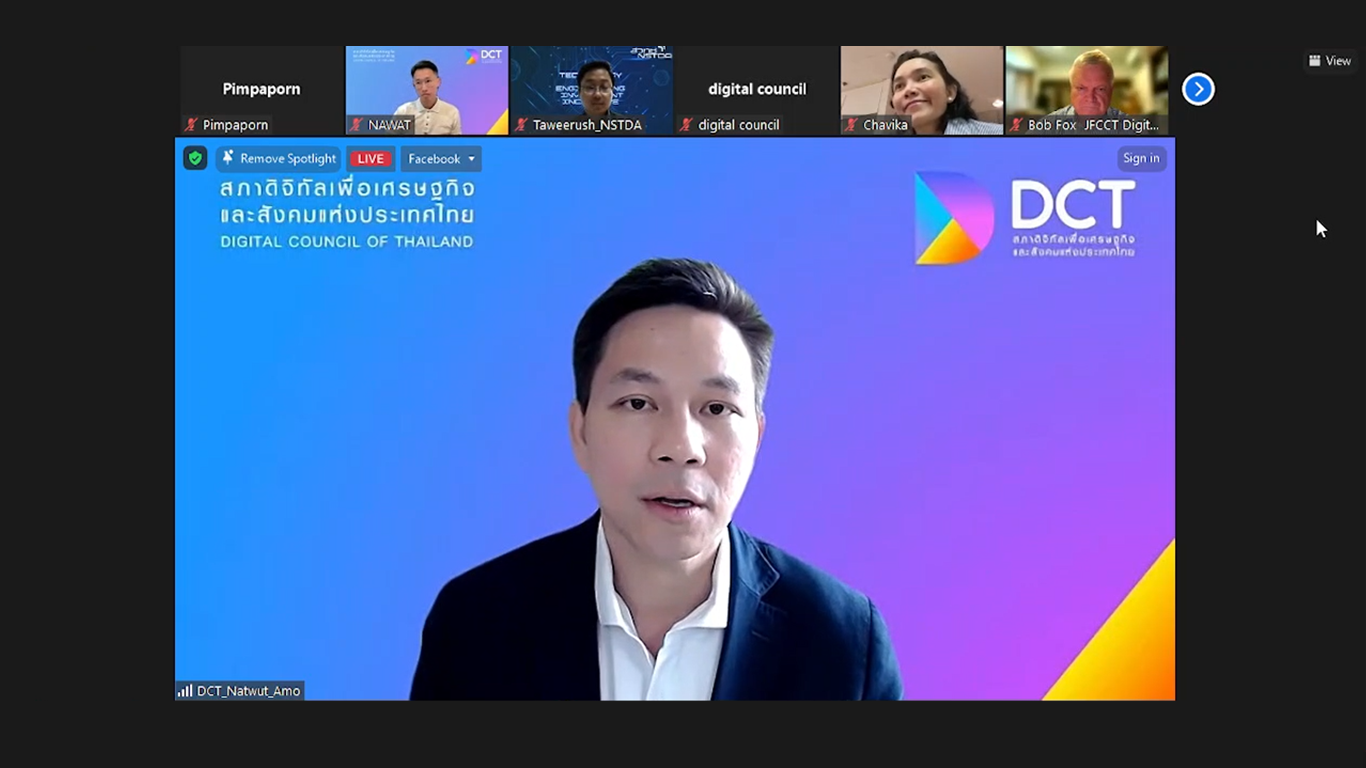
Task: Click the Sign in button
Action: pos(1141,158)
